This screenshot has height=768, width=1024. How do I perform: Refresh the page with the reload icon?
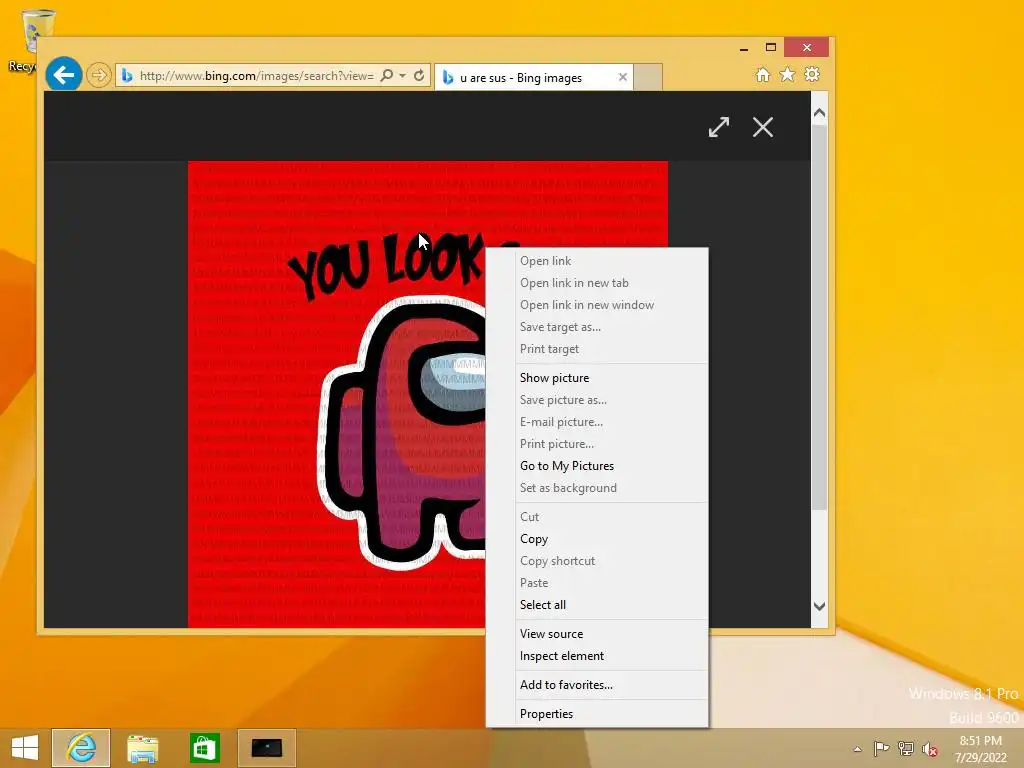pos(419,76)
